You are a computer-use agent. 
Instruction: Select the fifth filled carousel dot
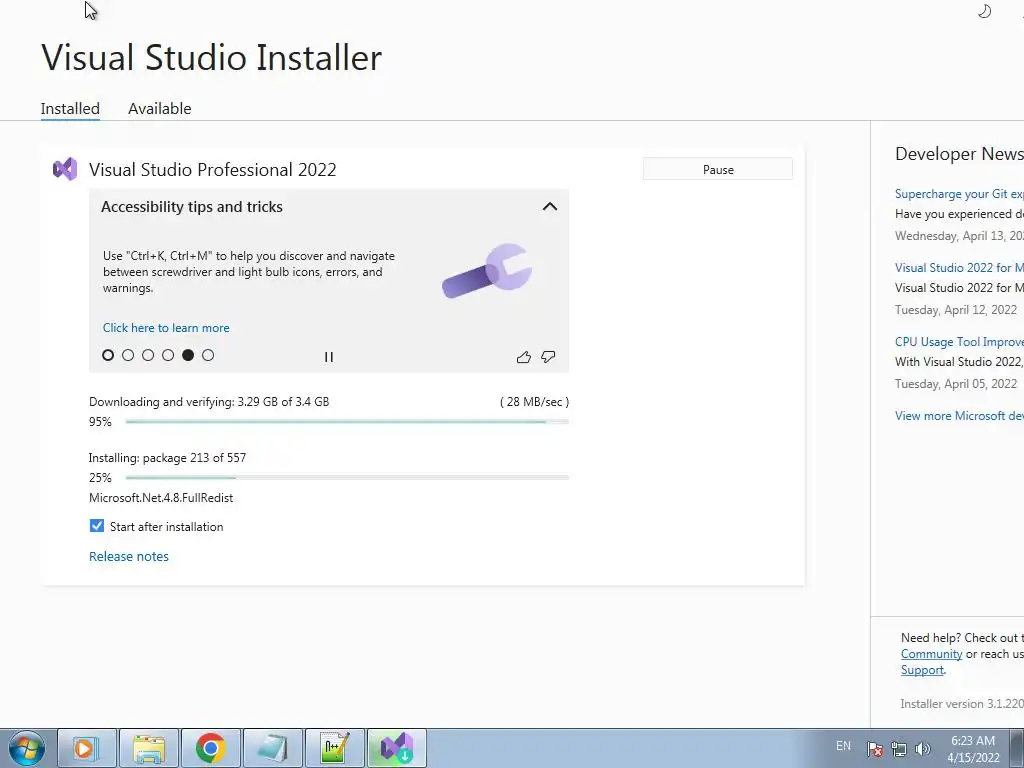point(188,355)
